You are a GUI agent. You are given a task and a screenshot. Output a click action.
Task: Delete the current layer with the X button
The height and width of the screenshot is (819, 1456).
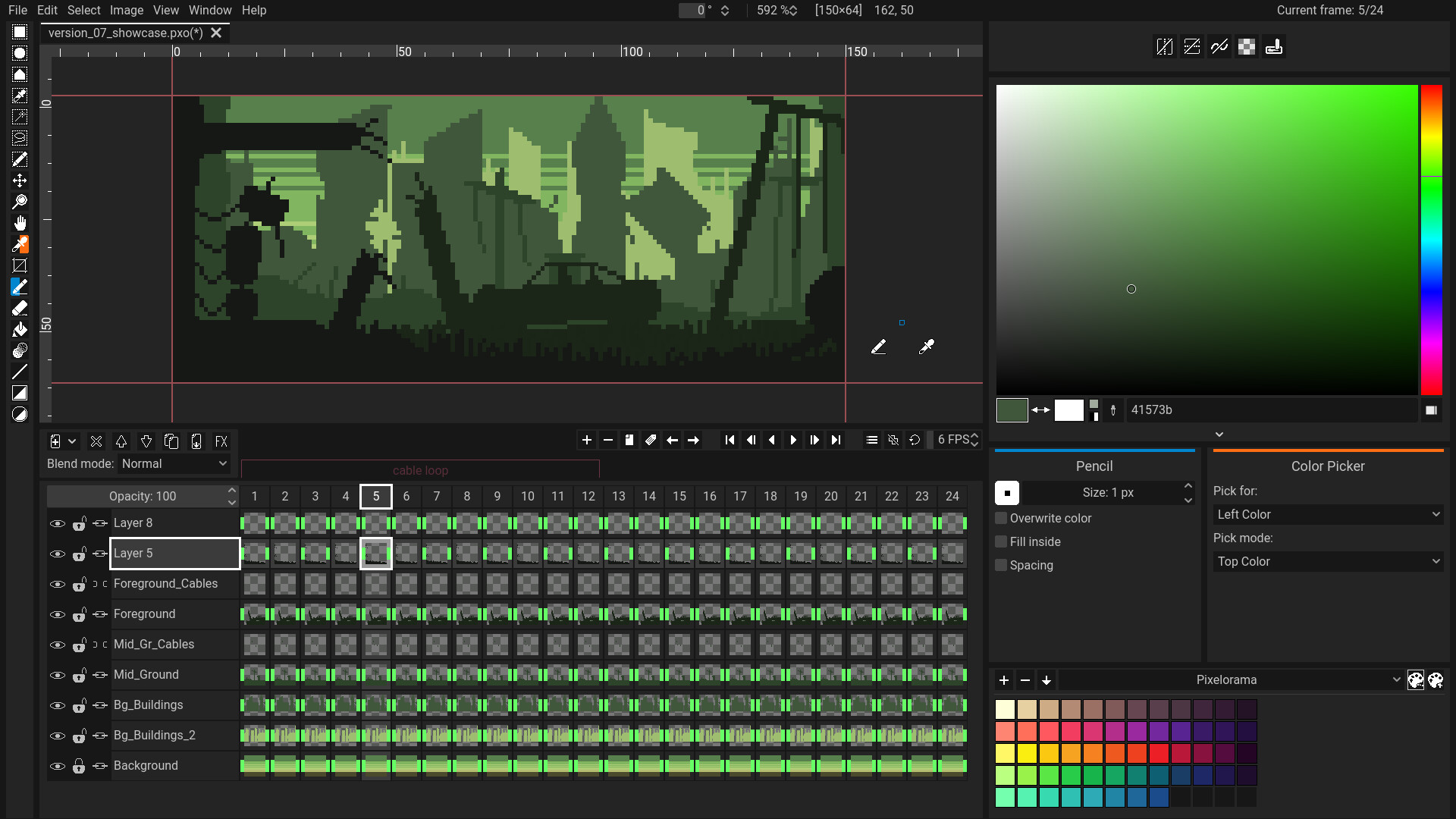click(96, 441)
